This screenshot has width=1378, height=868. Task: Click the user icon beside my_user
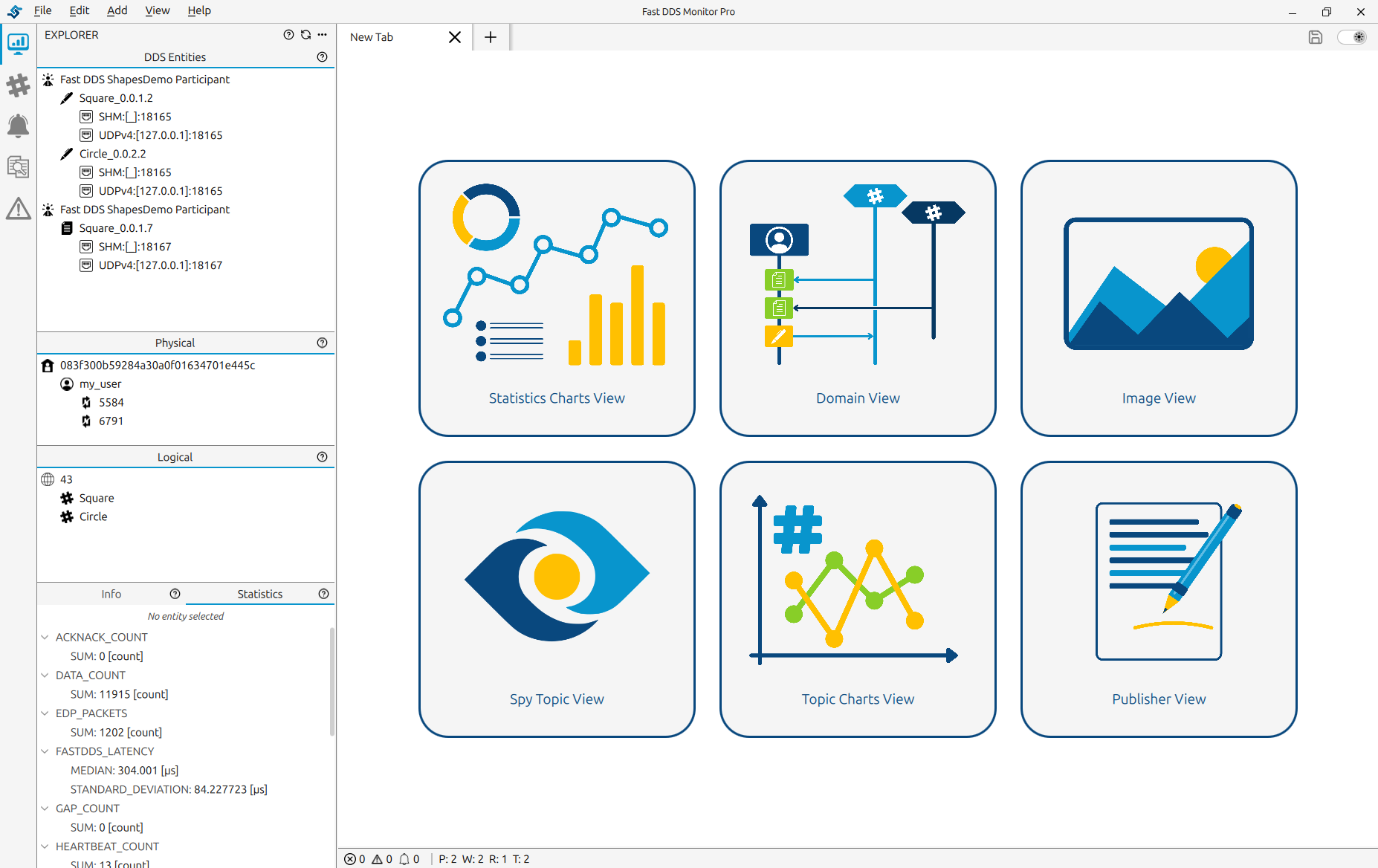pos(67,384)
